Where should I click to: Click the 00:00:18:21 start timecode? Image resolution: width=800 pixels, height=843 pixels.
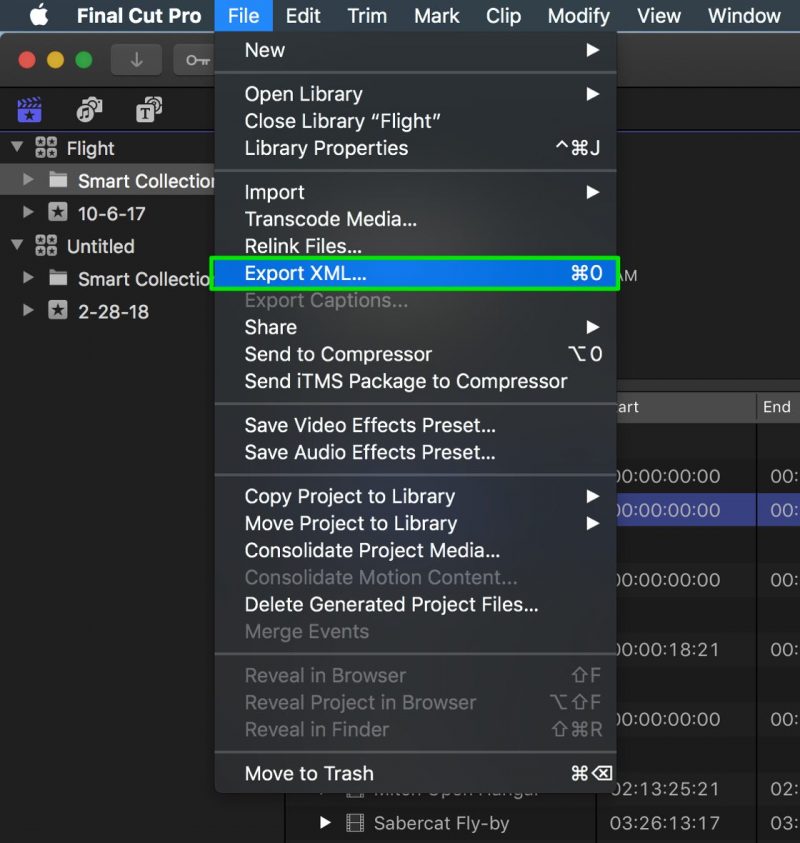[x=668, y=649]
